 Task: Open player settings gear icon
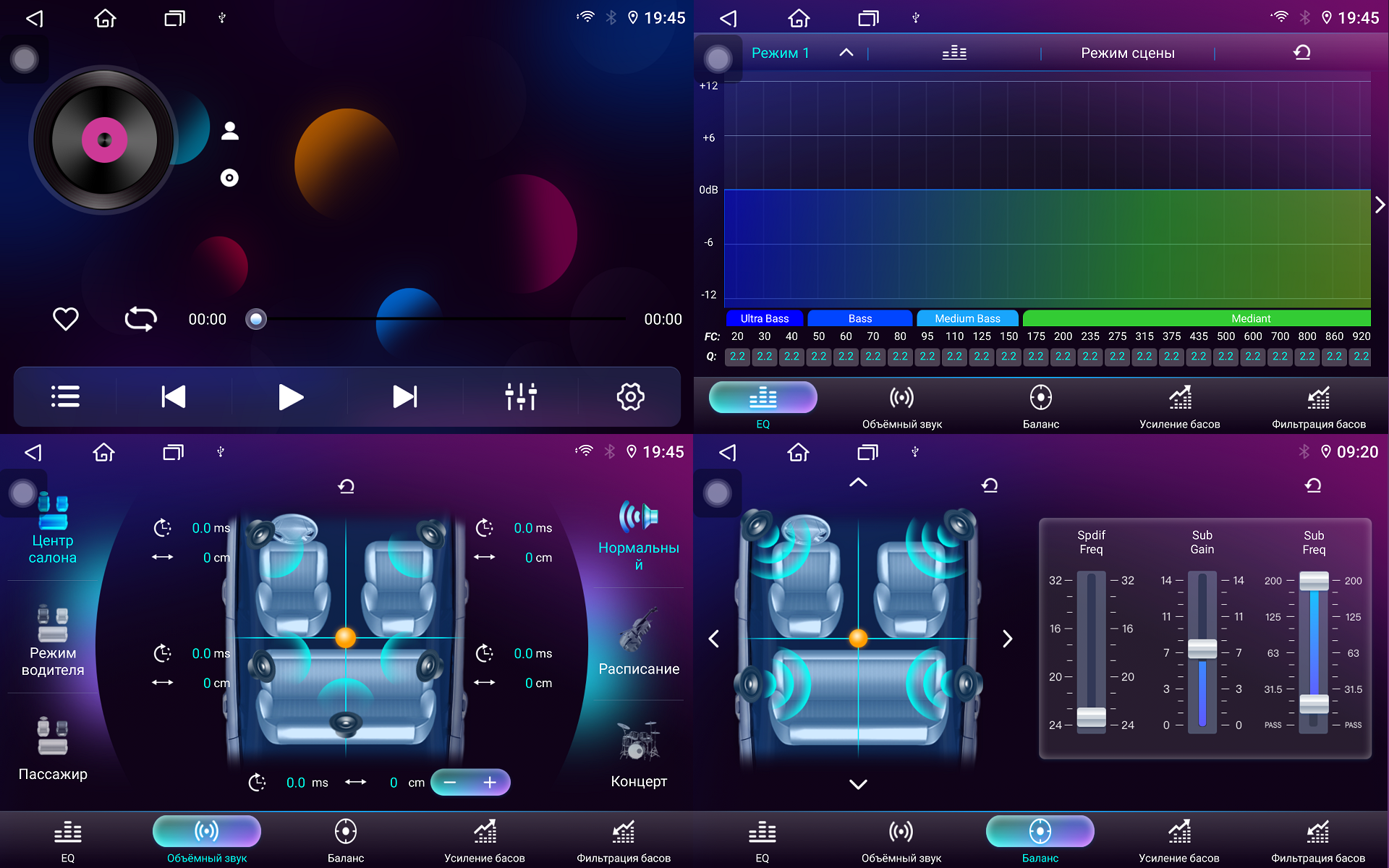click(630, 396)
